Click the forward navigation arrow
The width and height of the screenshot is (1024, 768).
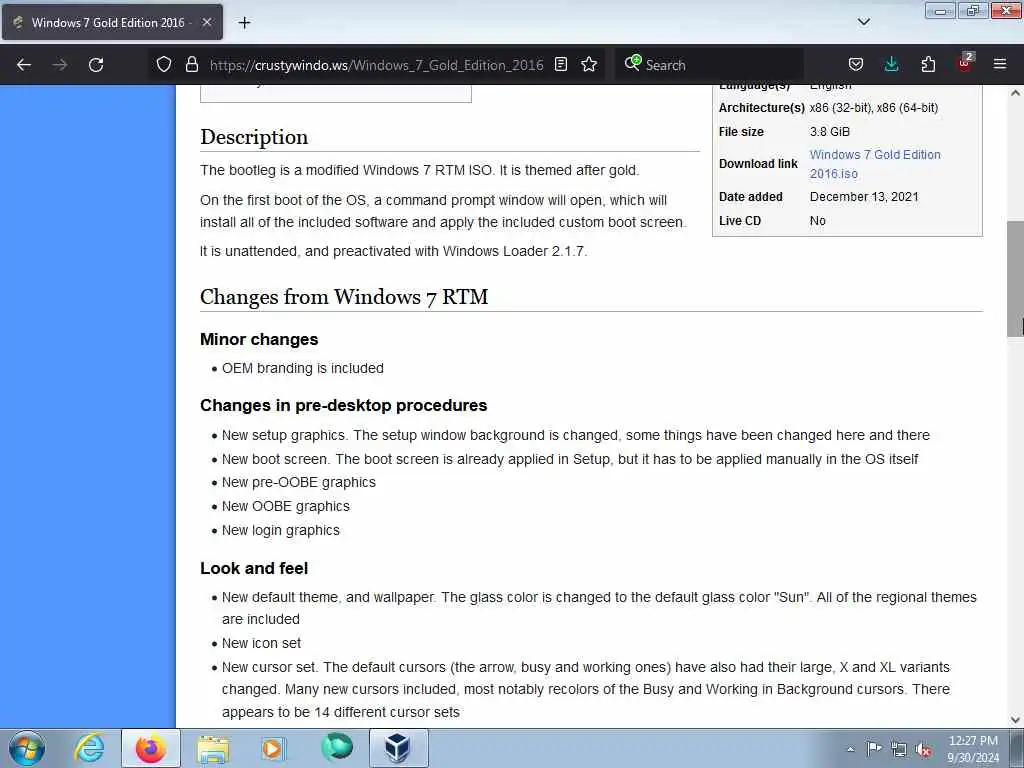[x=59, y=65]
